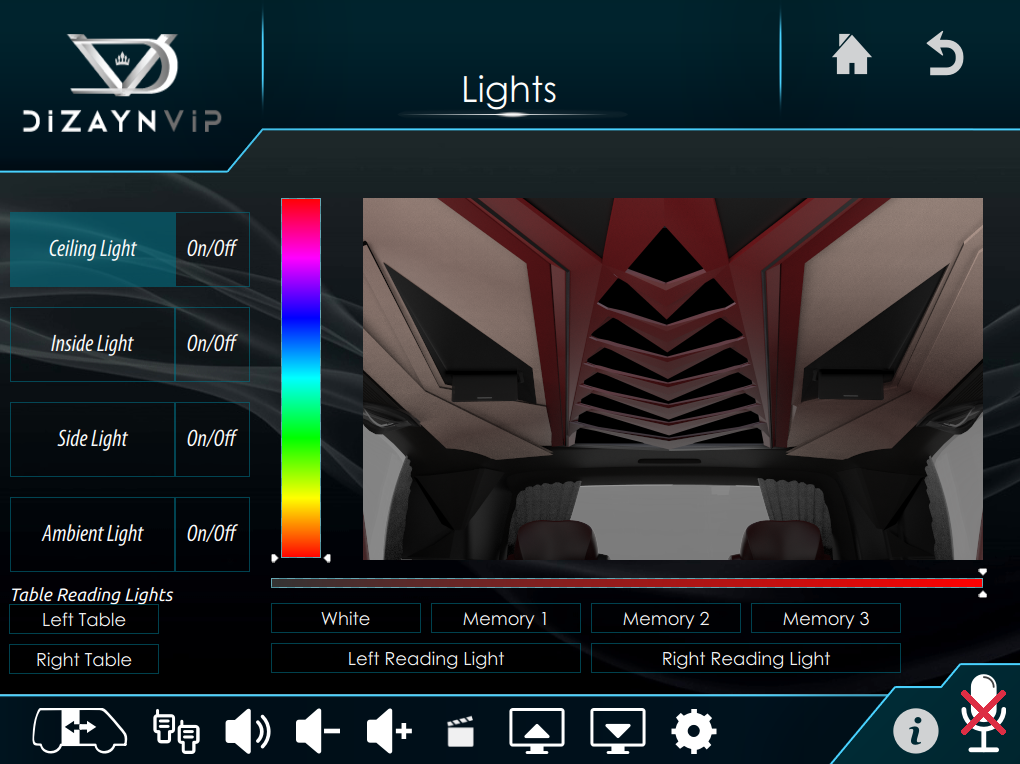The height and width of the screenshot is (764, 1020).
Task: Click the volume up icon
Action: [389, 732]
